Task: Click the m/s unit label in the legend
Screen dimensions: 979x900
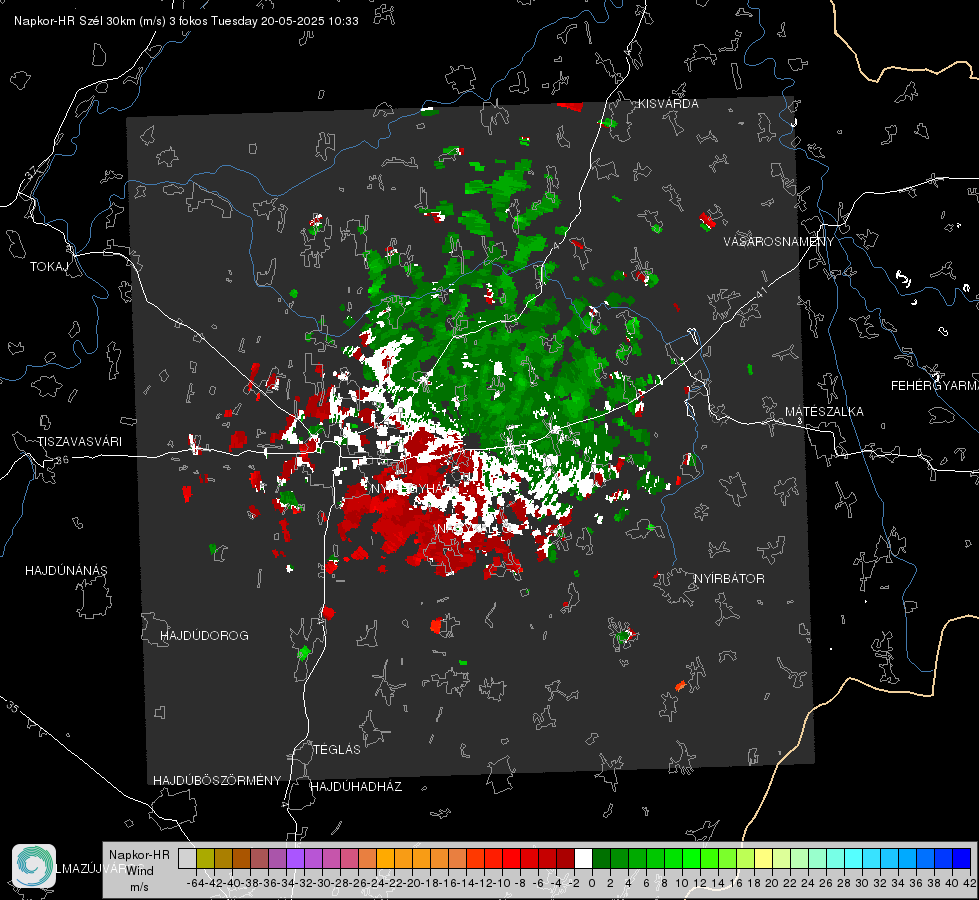Action: pos(139,887)
